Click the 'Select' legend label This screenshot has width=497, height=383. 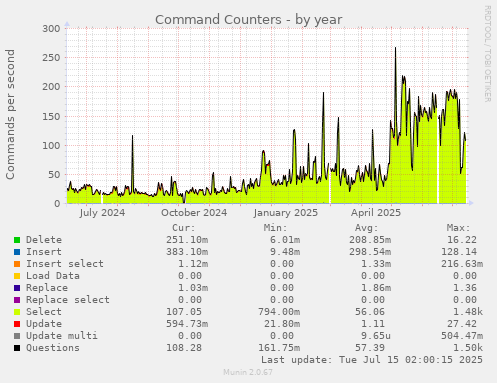[x=44, y=312]
